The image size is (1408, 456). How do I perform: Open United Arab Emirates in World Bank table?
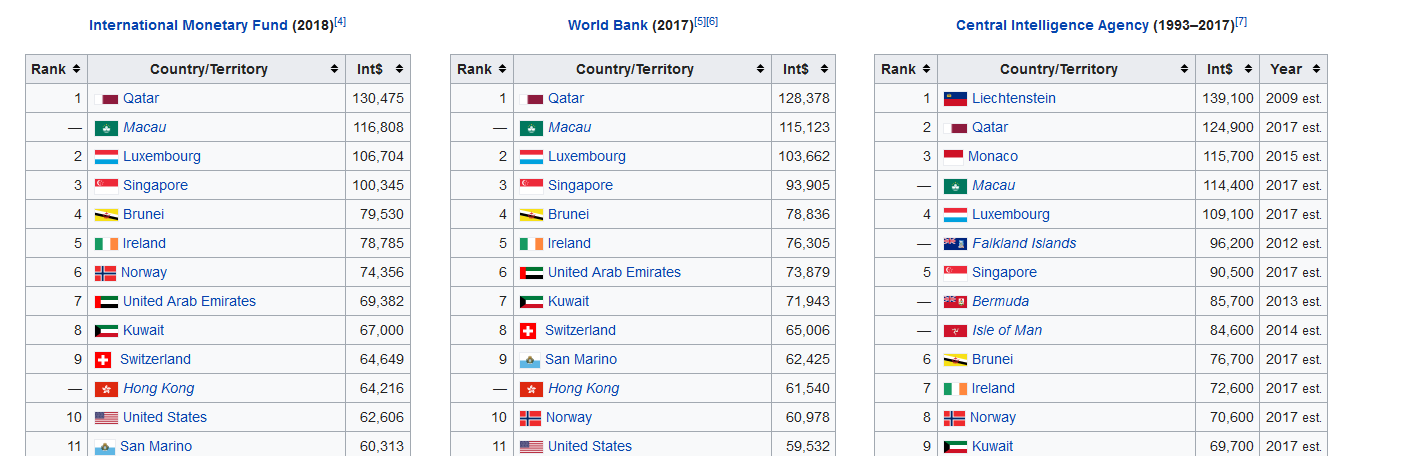(614, 273)
